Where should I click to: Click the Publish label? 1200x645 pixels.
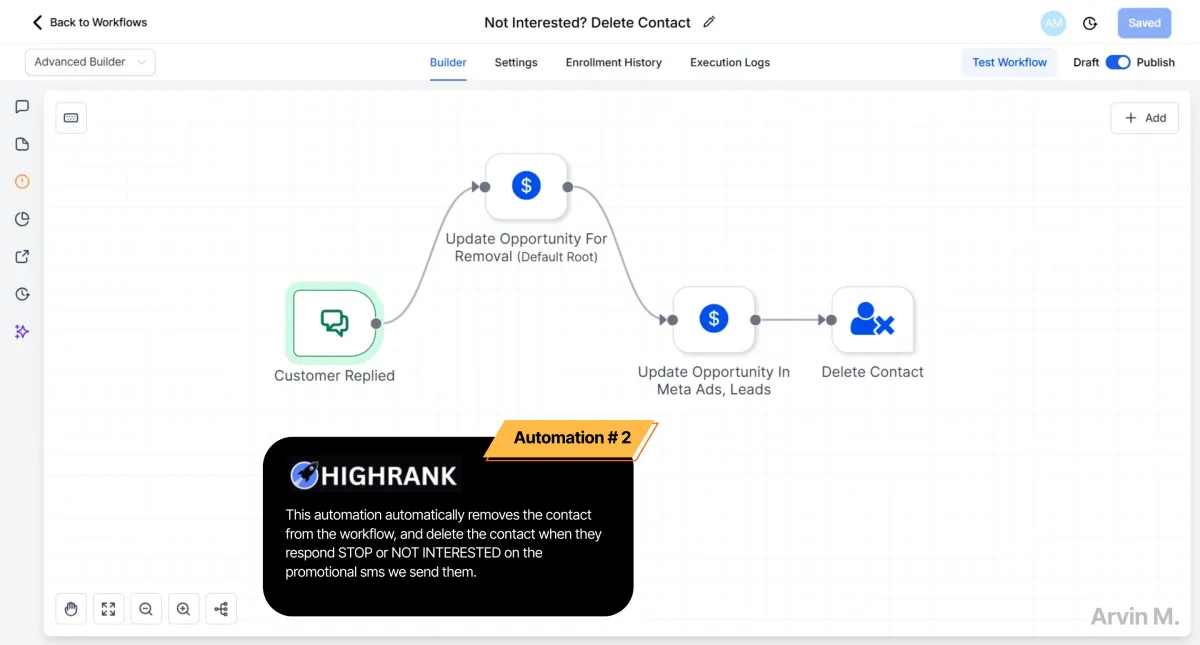(x=1155, y=62)
